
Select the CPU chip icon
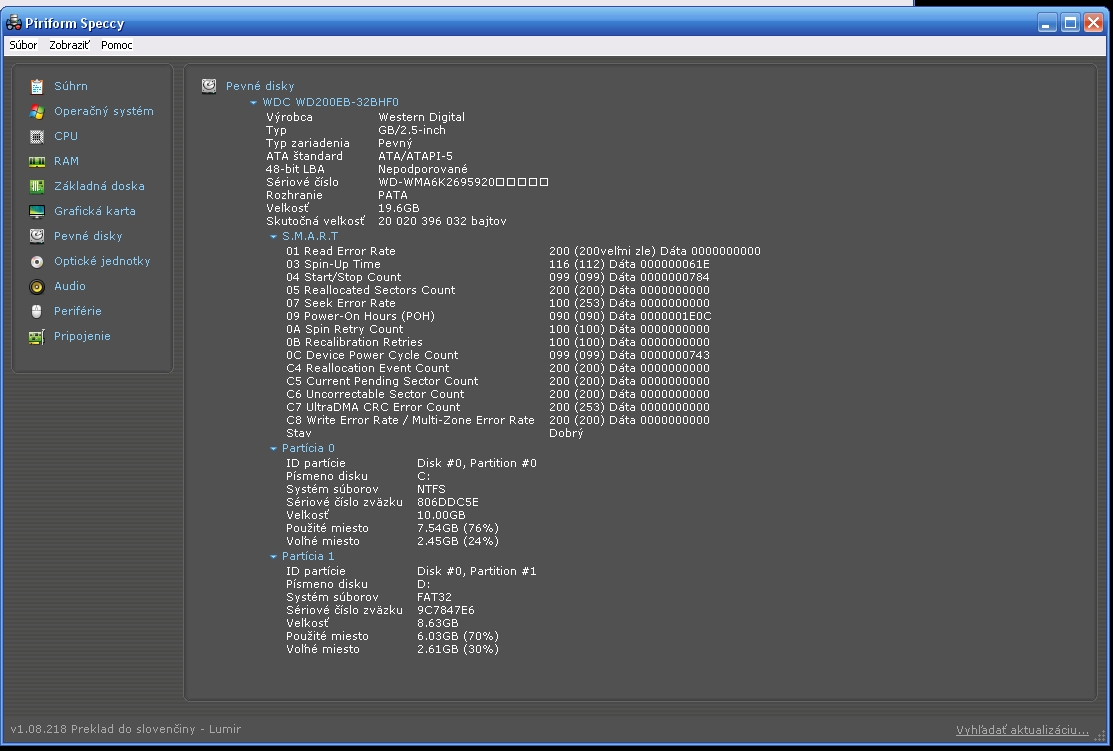click(x=37, y=136)
